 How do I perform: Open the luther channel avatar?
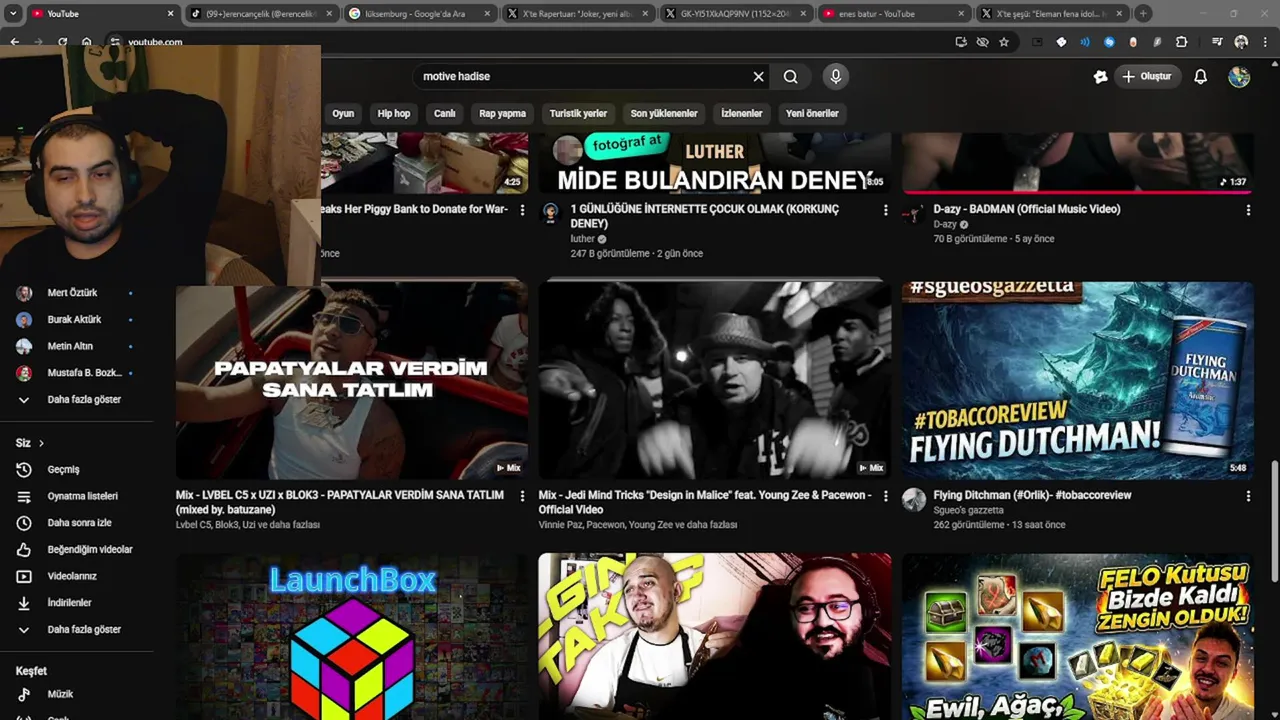coord(550,213)
